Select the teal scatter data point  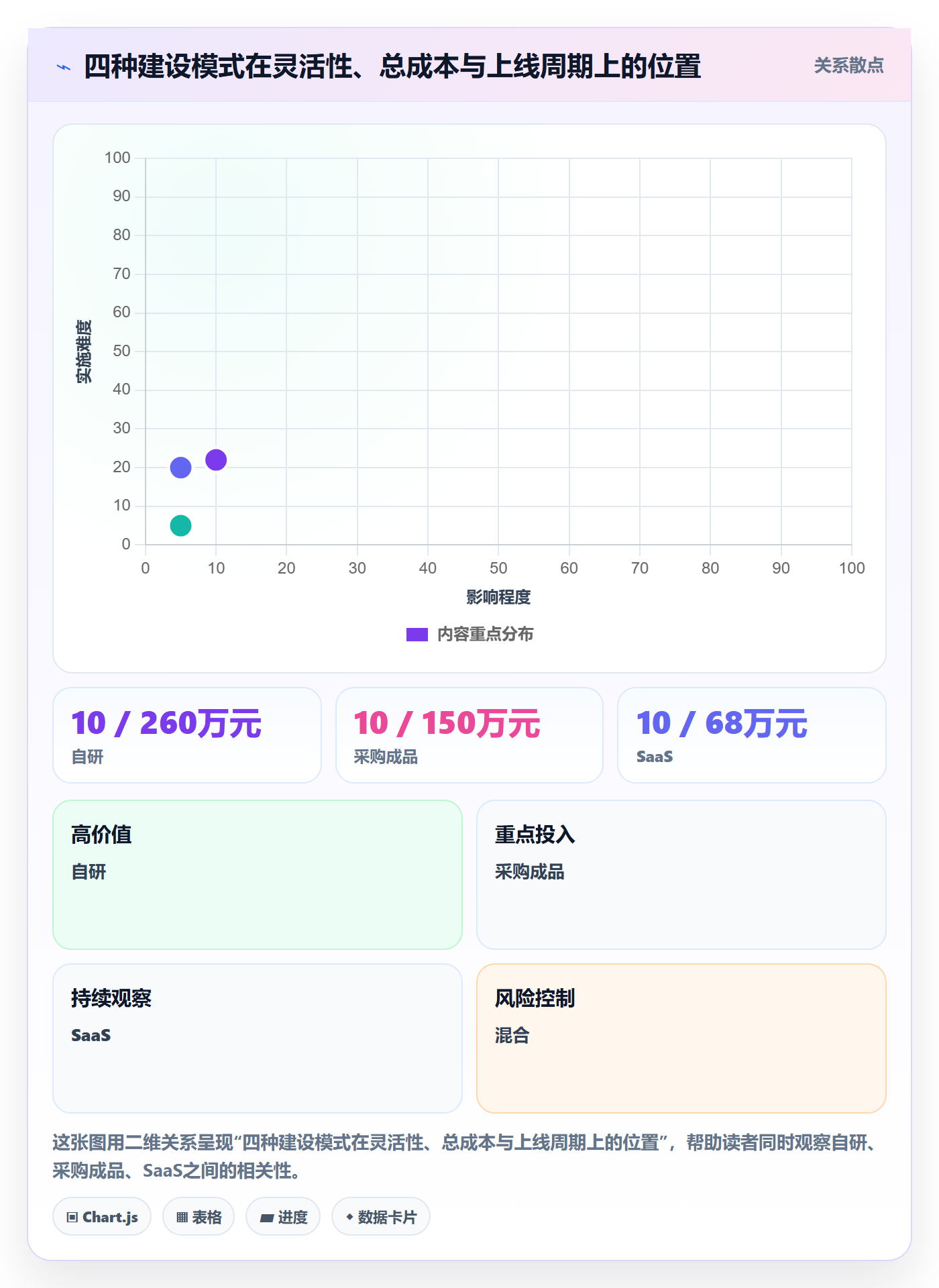(180, 525)
